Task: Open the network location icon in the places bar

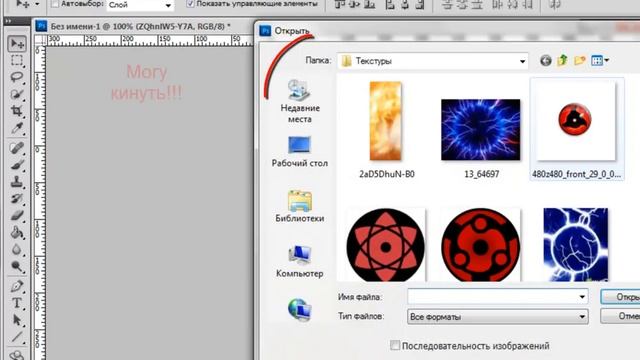Action: point(300,309)
